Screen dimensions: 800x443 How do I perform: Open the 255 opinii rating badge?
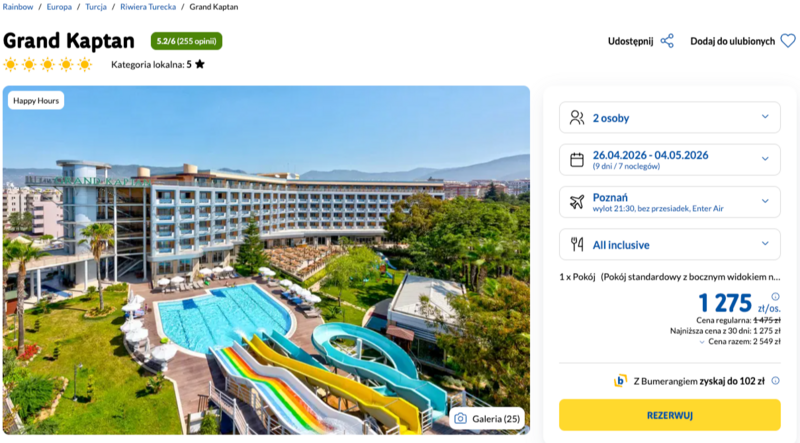(x=186, y=41)
